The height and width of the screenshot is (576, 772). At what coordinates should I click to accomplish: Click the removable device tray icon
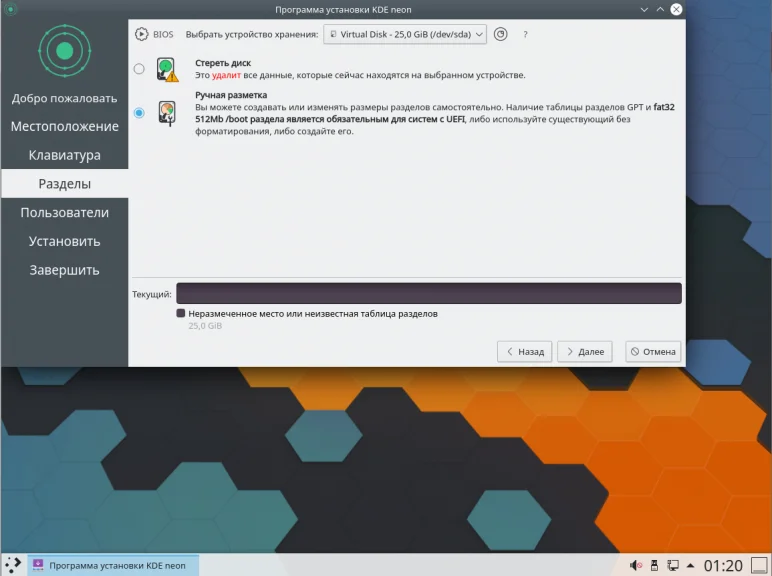654,565
